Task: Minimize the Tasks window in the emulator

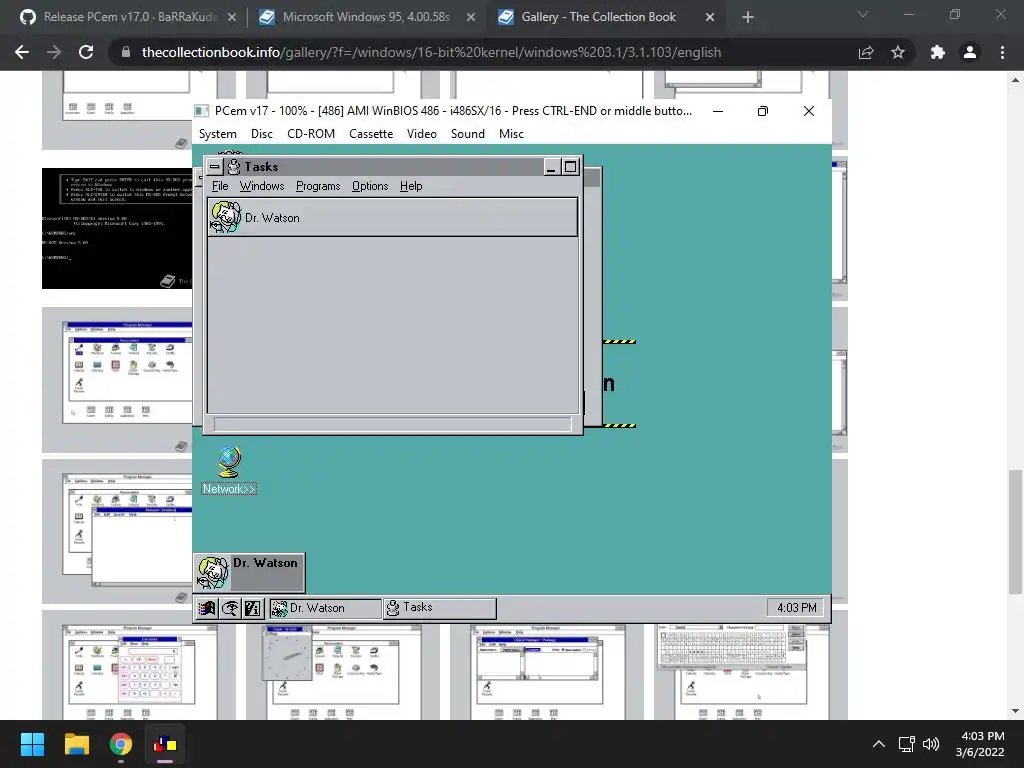Action: click(551, 167)
